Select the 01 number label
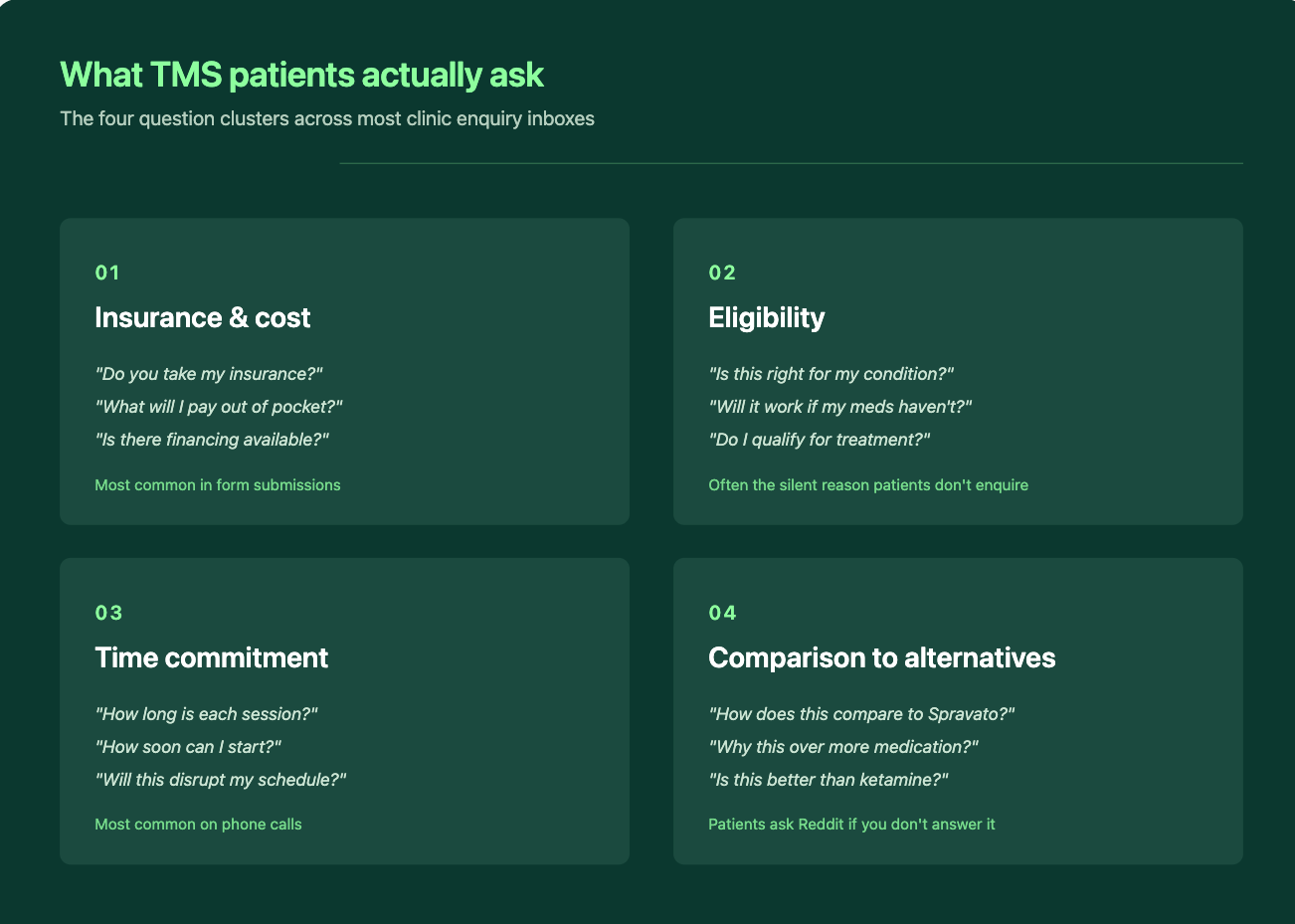This screenshot has width=1295, height=924. coord(107,273)
